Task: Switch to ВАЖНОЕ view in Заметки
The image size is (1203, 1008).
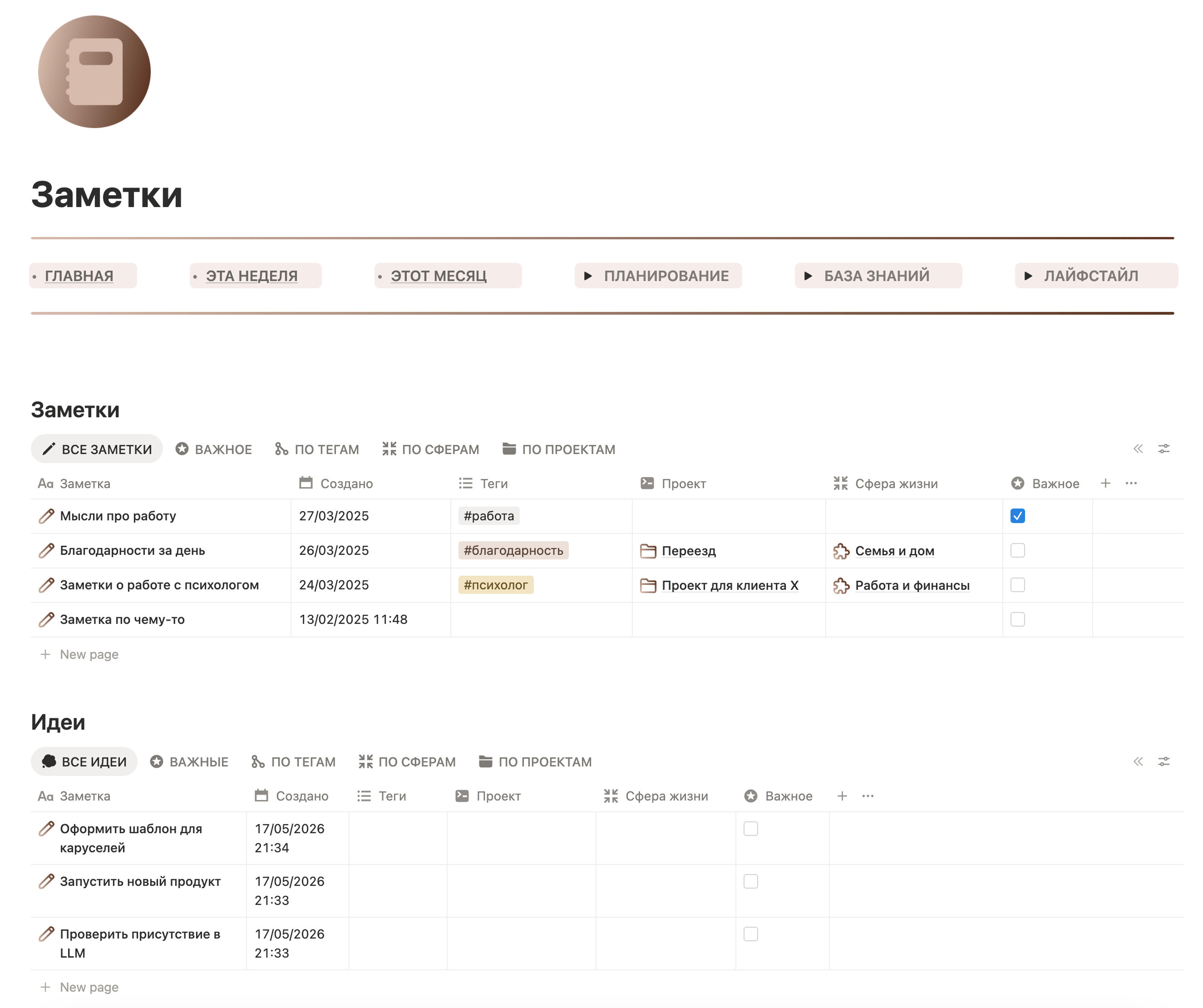Action: tap(214, 449)
